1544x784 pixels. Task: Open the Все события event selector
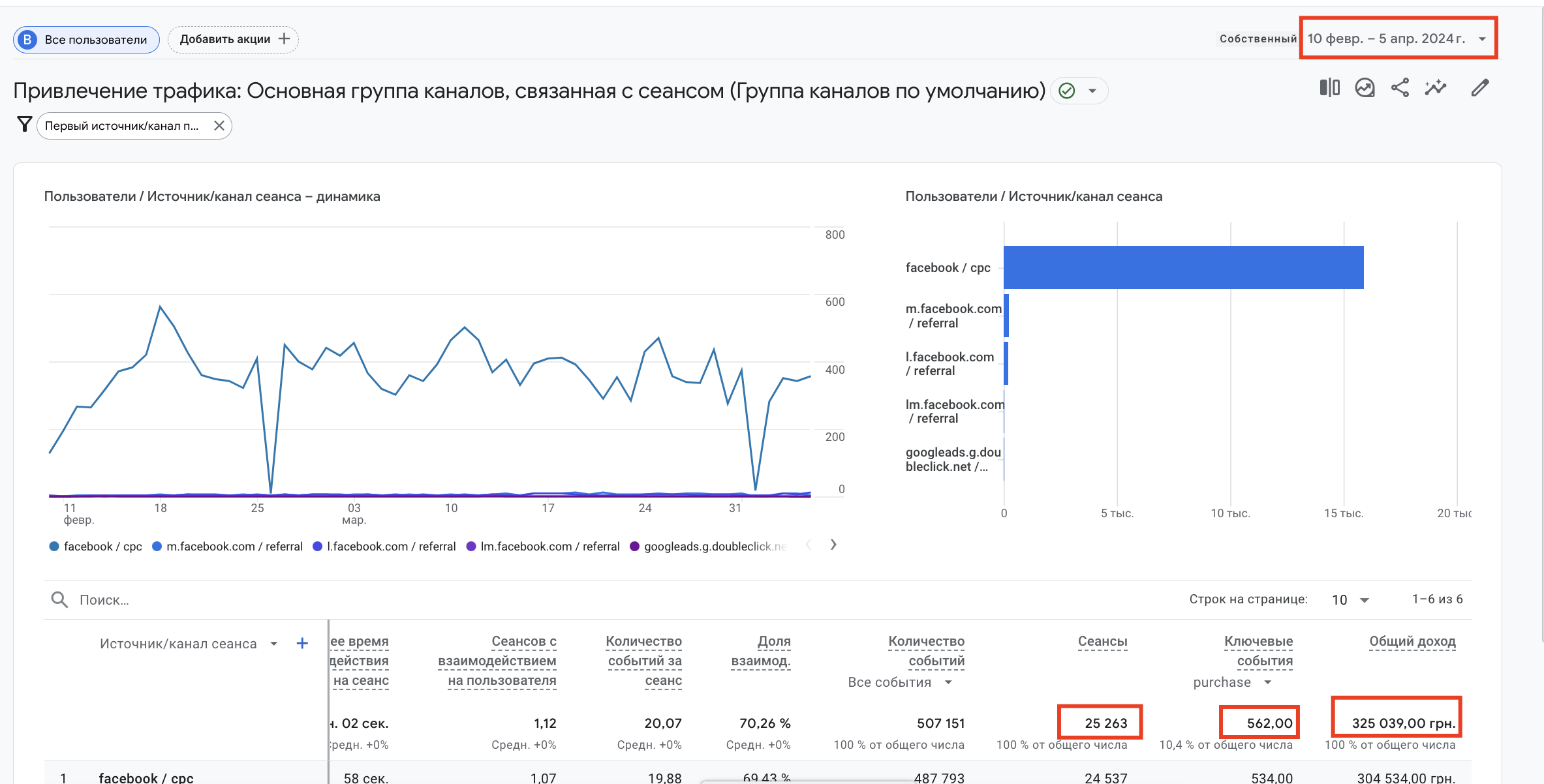[x=900, y=682]
